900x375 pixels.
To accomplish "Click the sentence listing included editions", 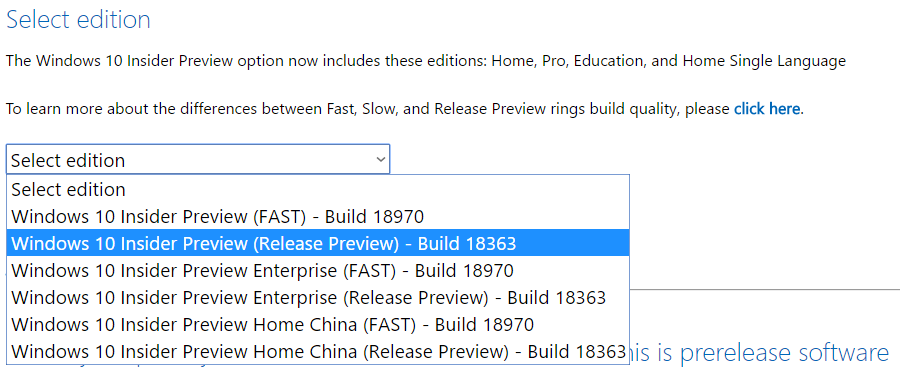I will coord(426,61).
